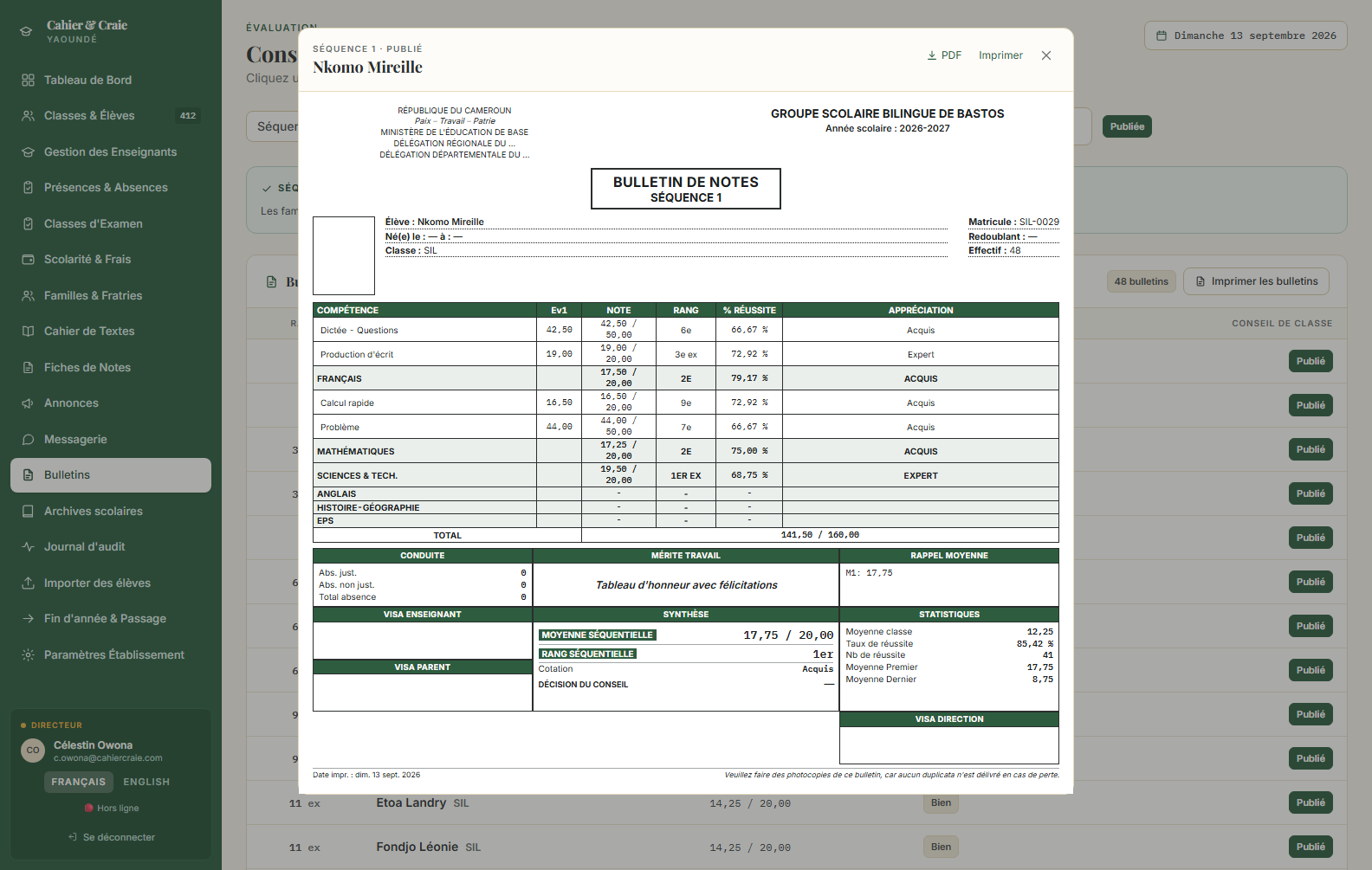The height and width of the screenshot is (870, 1372).
Task: Click Imprimer les bulletins button
Action: tap(1256, 281)
